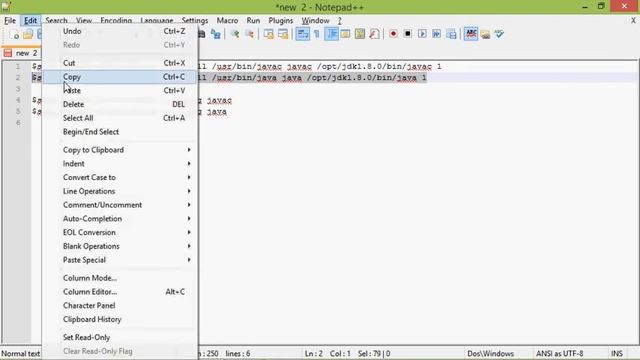Click the Zoom Out toolbar icon
640x360 pixels.
(249, 34)
